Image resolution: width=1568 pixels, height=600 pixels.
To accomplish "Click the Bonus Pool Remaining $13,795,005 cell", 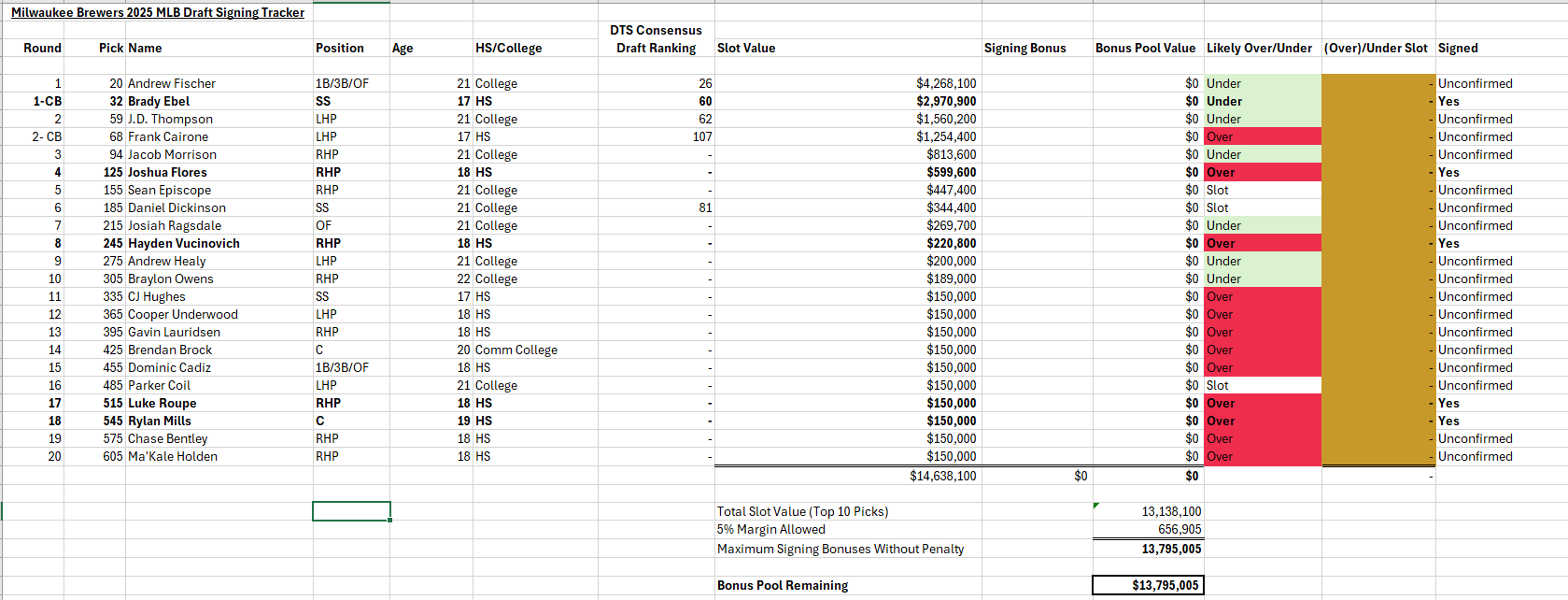I will (1148, 585).
